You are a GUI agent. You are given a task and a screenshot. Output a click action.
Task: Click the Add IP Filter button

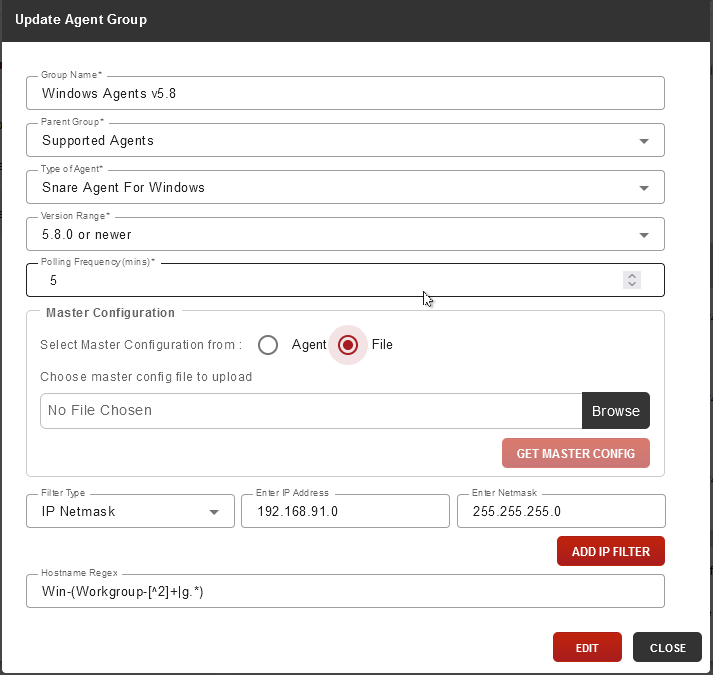[x=611, y=551]
